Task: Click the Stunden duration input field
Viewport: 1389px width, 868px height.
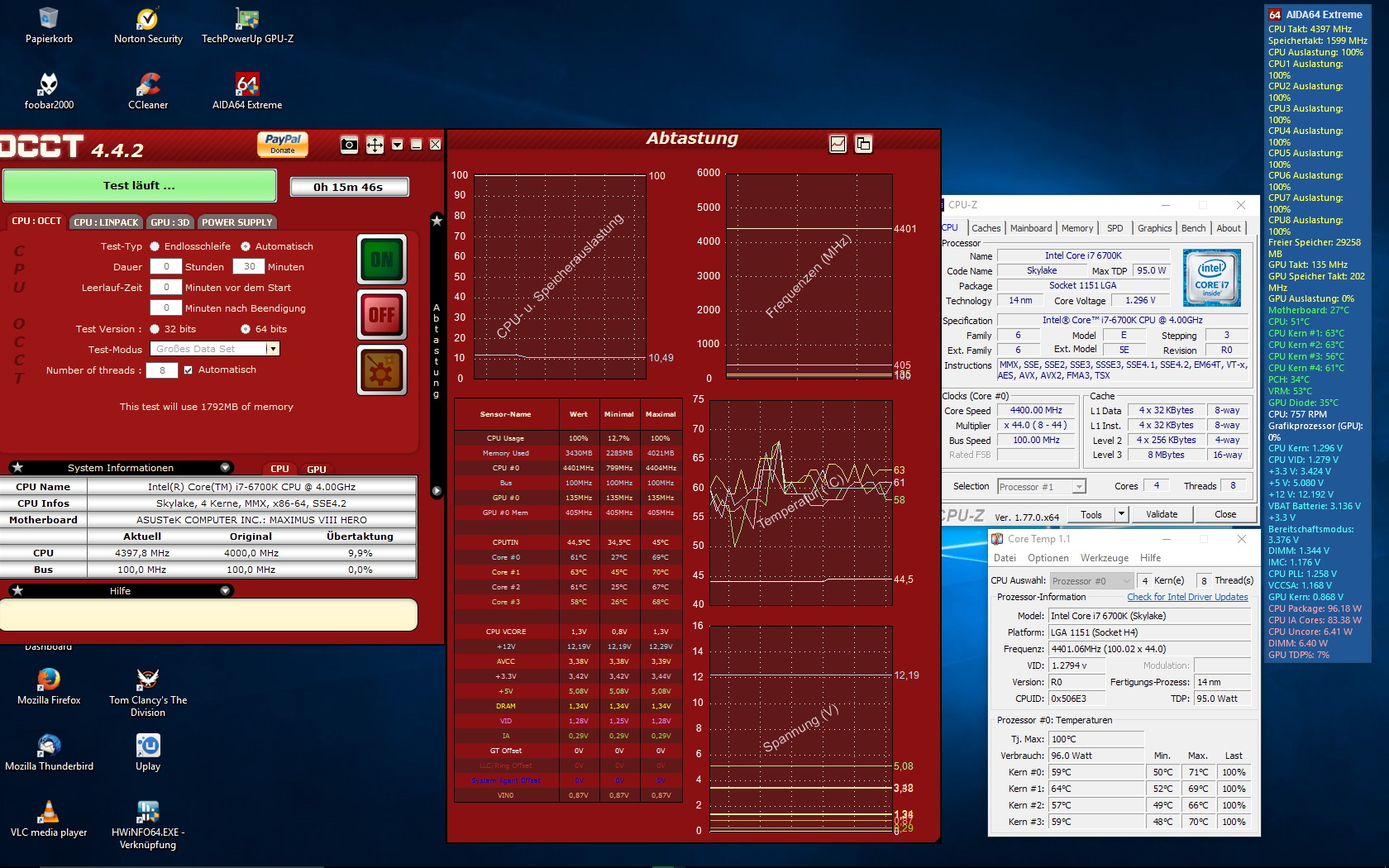Action: click(x=166, y=267)
